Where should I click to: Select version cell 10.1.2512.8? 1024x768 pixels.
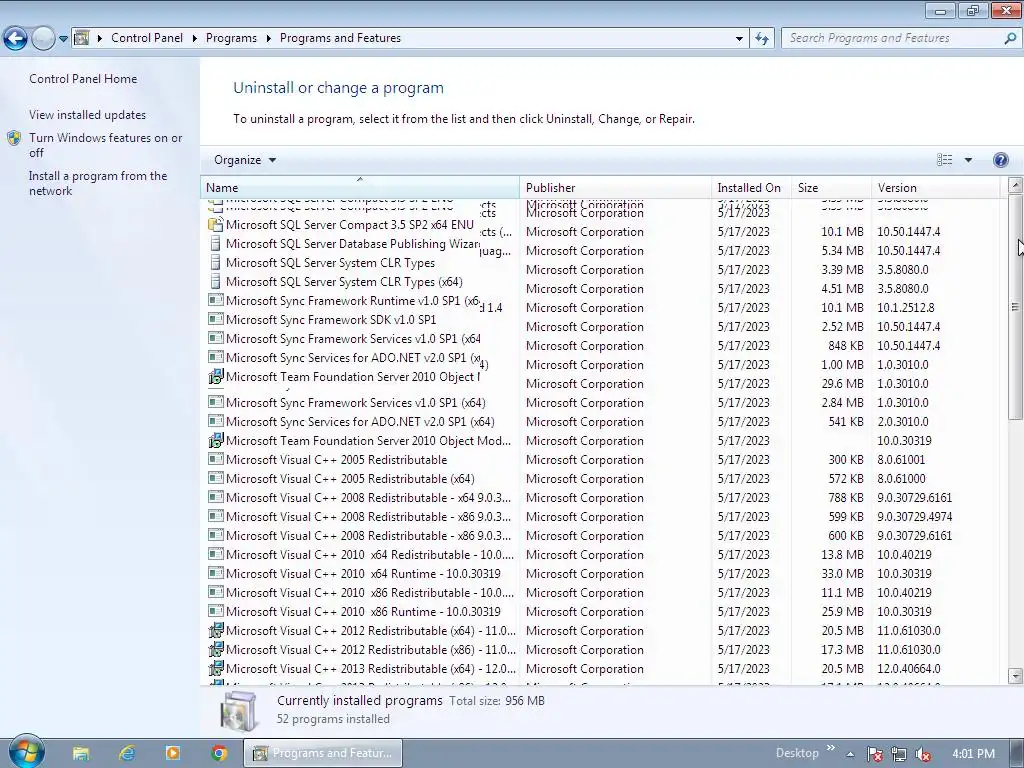pos(905,308)
